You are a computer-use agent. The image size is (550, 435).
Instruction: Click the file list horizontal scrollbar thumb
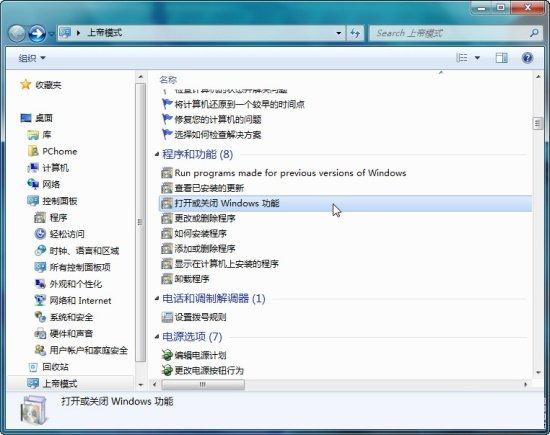(203, 384)
